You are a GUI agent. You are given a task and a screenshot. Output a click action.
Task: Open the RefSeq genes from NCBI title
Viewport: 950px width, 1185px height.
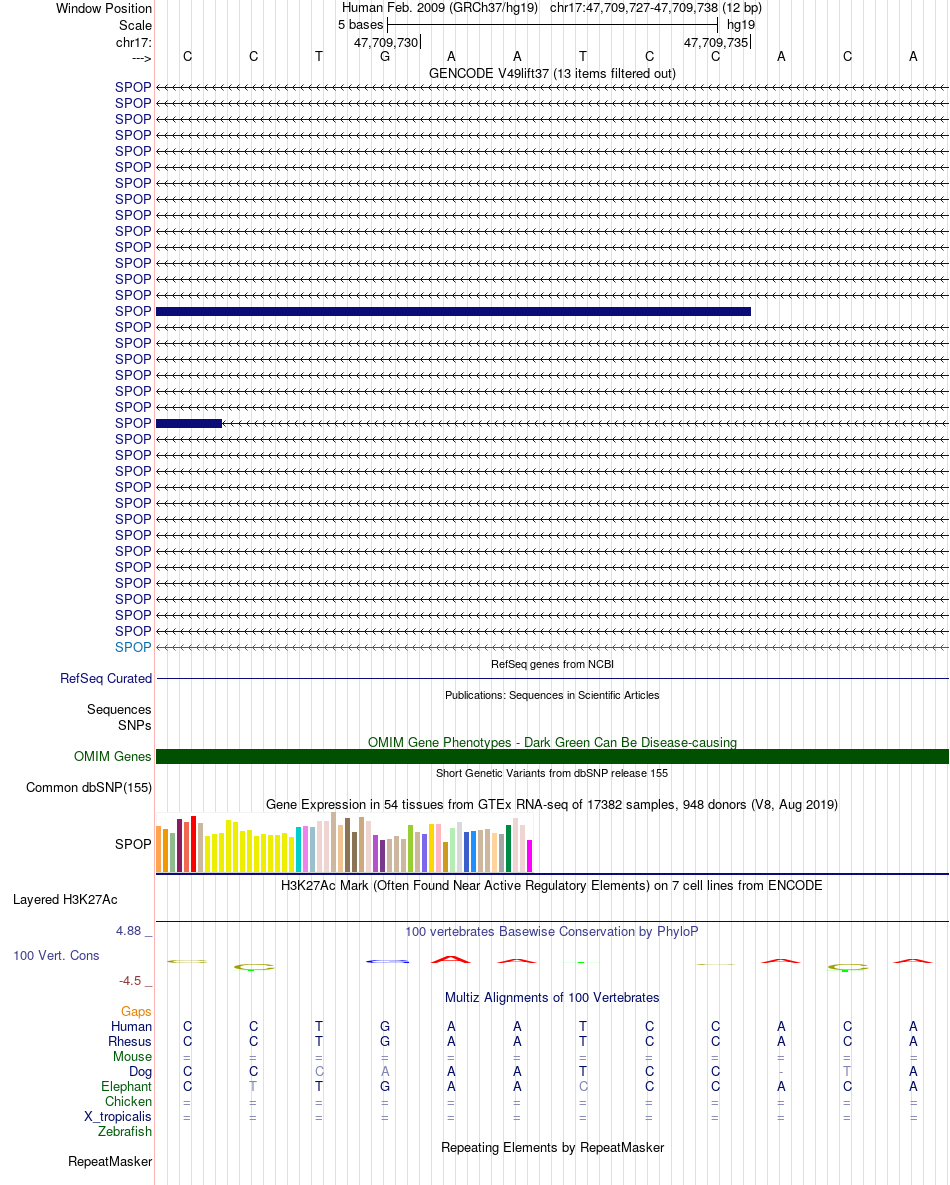(552, 664)
